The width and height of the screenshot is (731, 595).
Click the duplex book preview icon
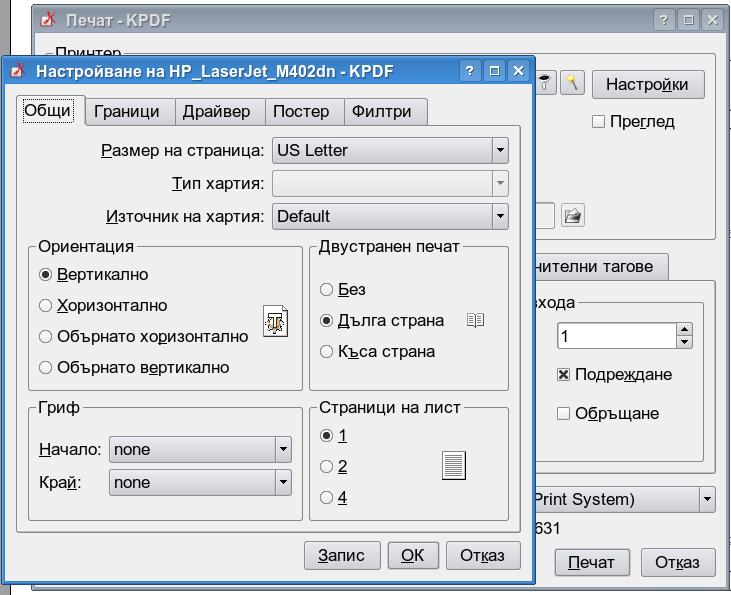point(476,320)
